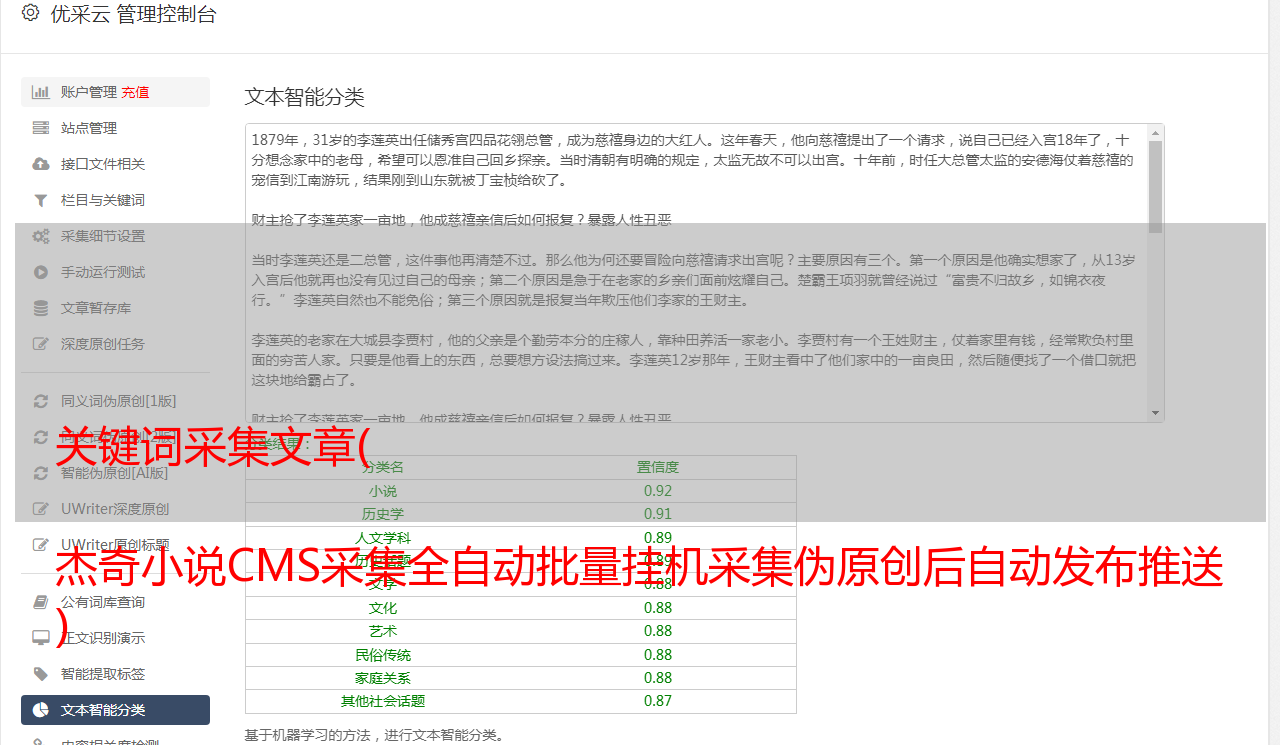Select the 文化 category cell
The height and width of the screenshot is (745, 1280).
pyautogui.click(x=383, y=608)
